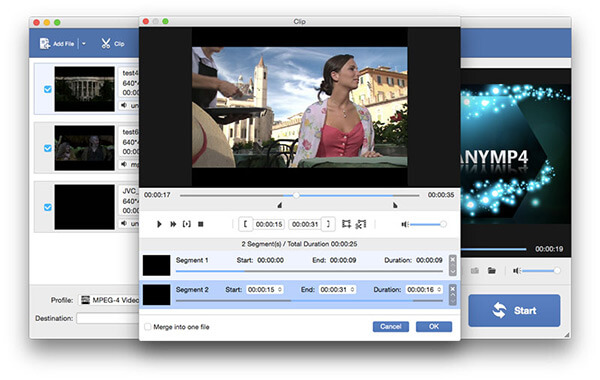This screenshot has width=600, height=380.
Task: Step the Segment 2 End time stepper
Action: coord(352,289)
